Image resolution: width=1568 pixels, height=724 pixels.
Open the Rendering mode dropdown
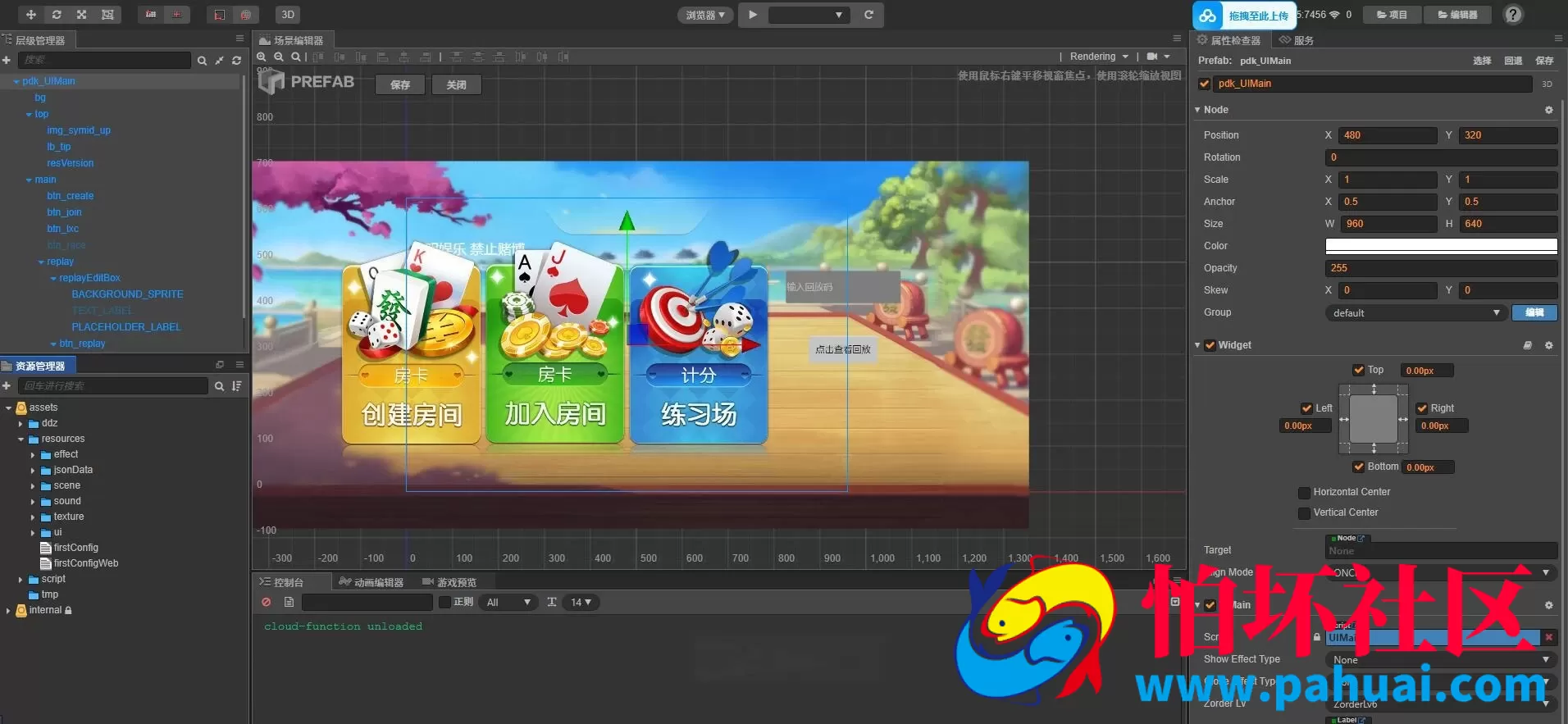point(1099,57)
